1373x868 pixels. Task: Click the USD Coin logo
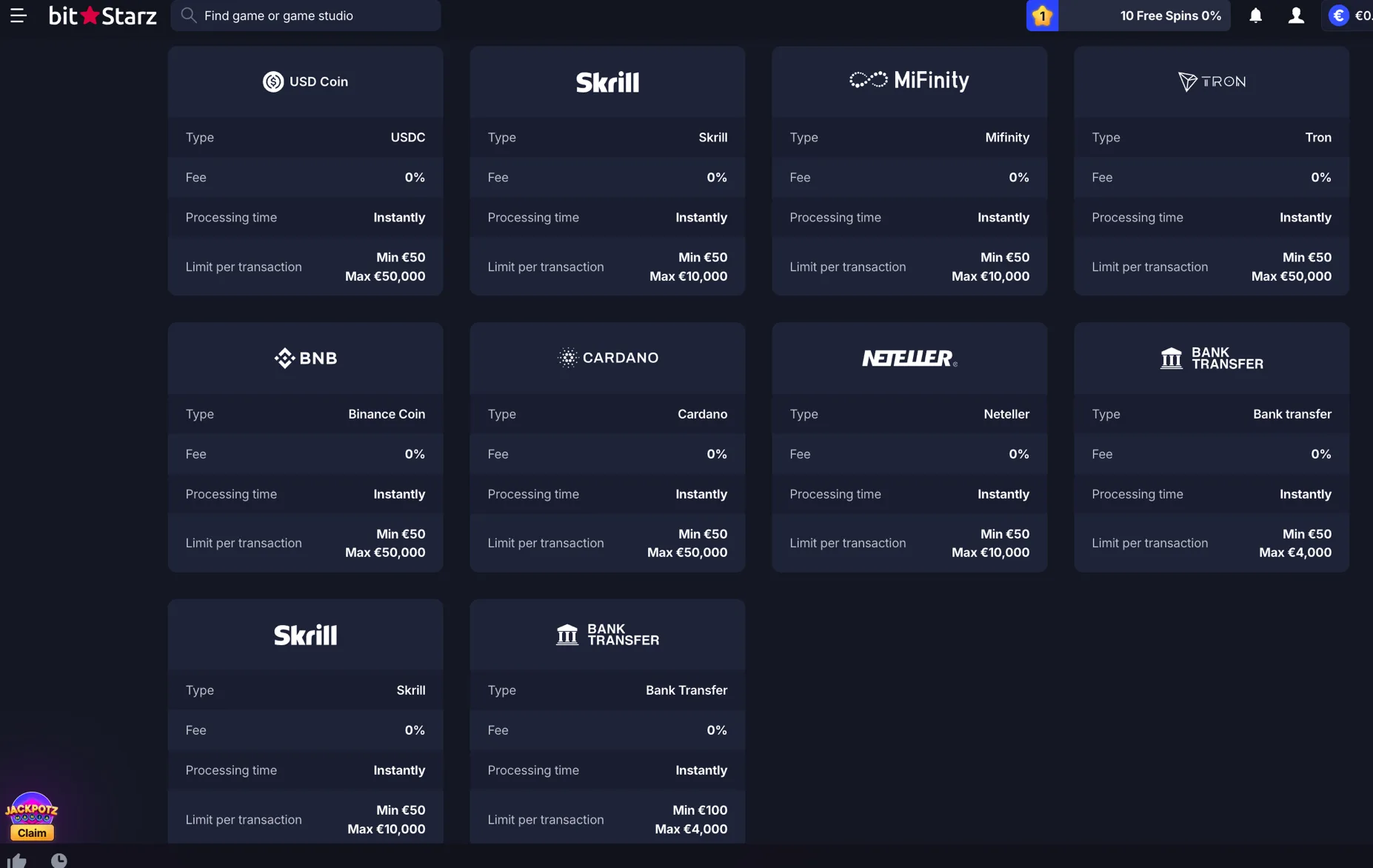(305, 81)
